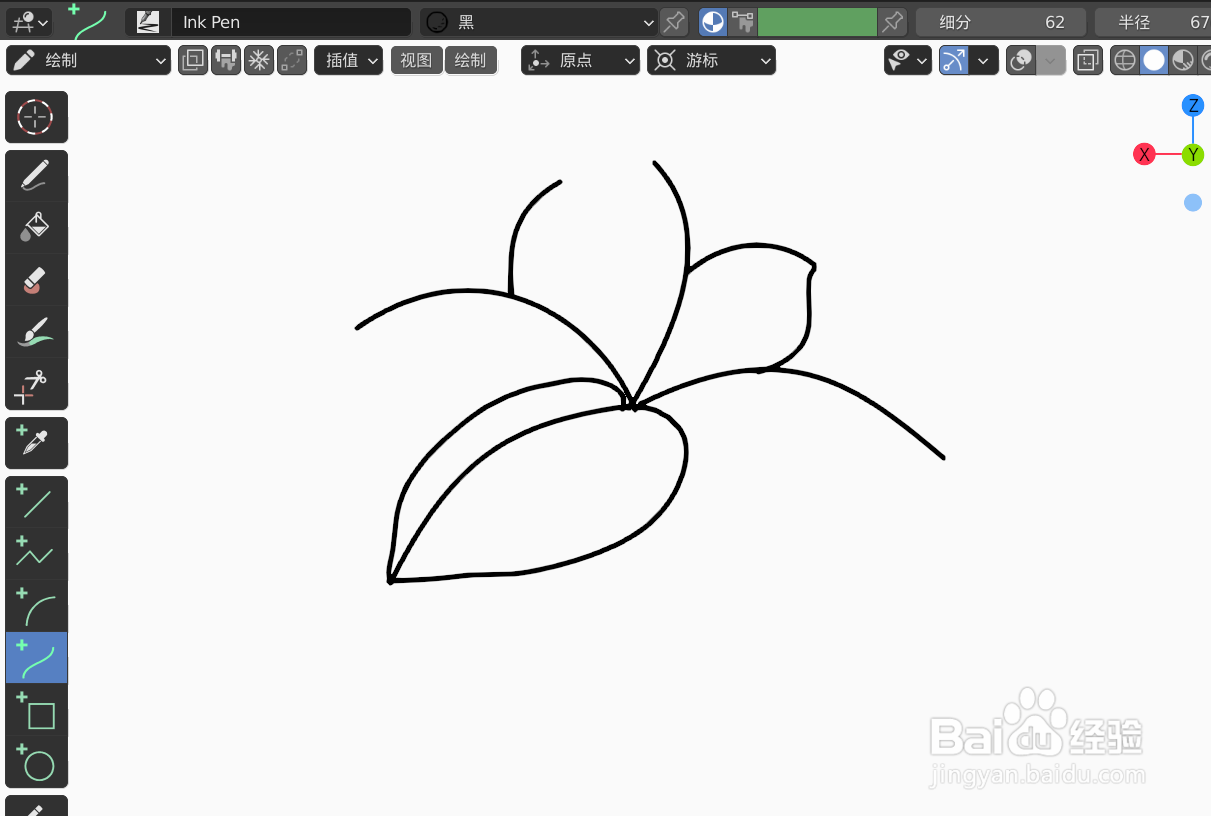Switch to wireframe shading mode
Viewport: 1211px width, 816px height.
[x=1125, y=60]
